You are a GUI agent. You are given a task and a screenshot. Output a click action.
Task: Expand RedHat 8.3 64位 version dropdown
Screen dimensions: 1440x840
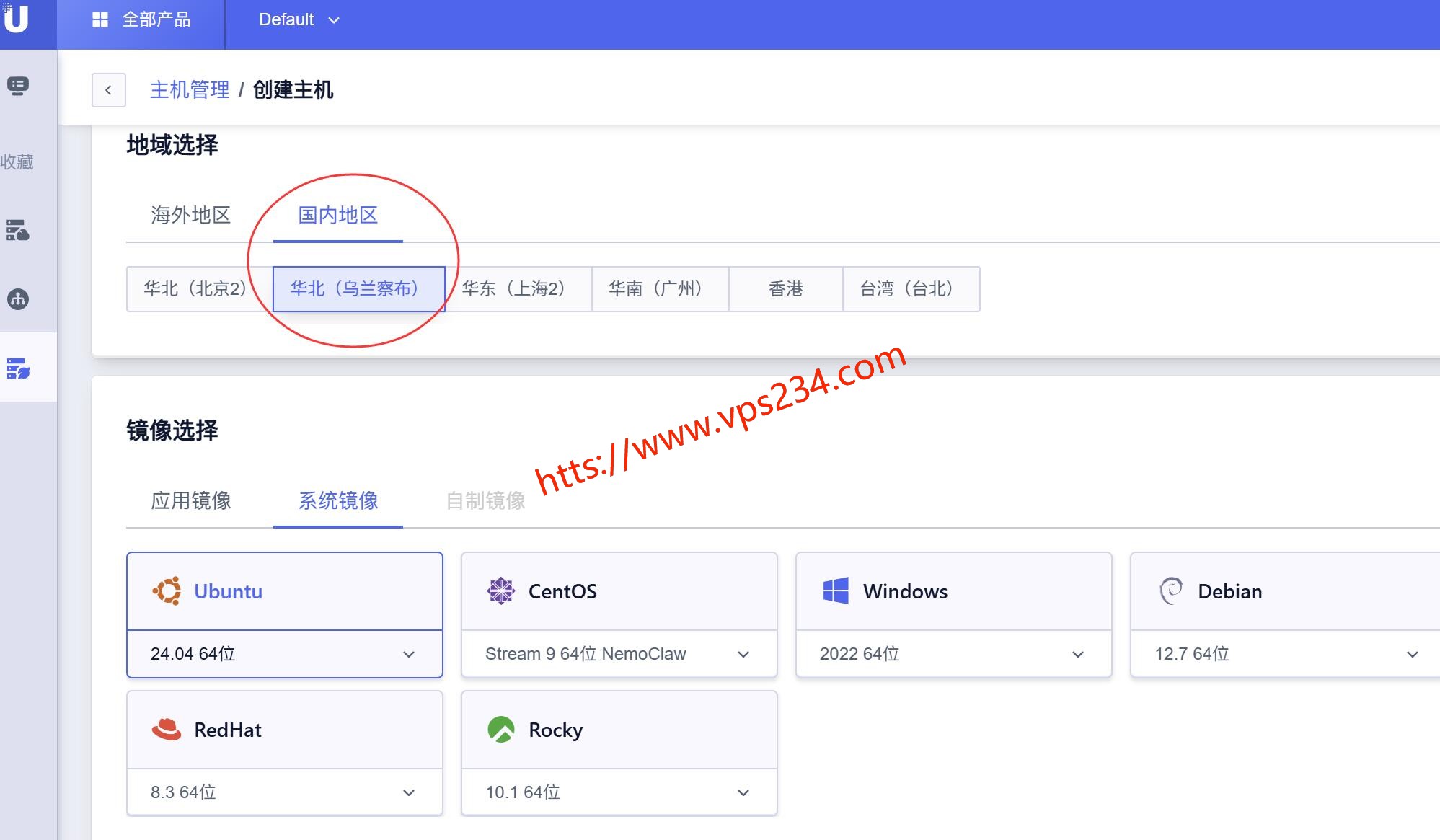[x=285, y=792]
